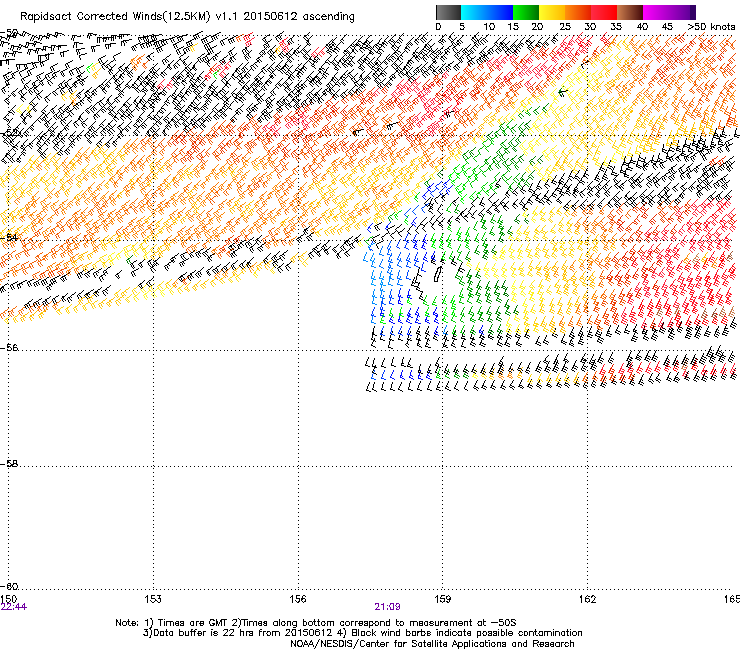Click the 'Note: 1) Times are GMT' line

[316, 623]
